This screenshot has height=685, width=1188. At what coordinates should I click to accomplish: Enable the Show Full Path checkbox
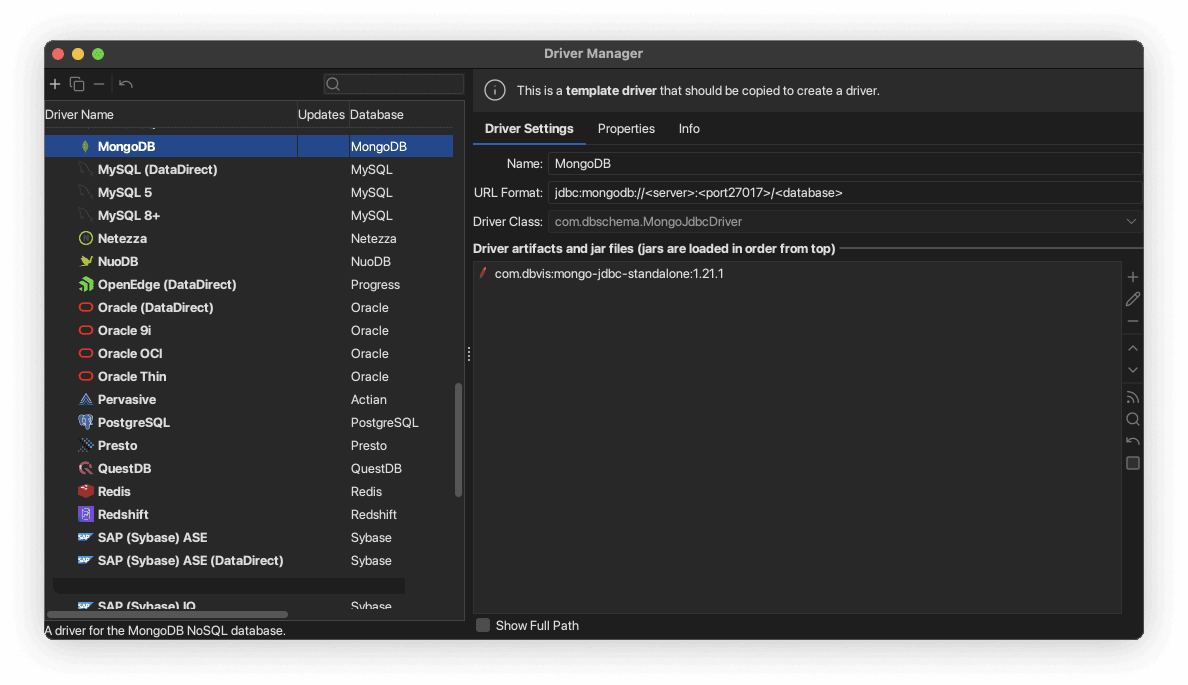(x=484, y=625)
